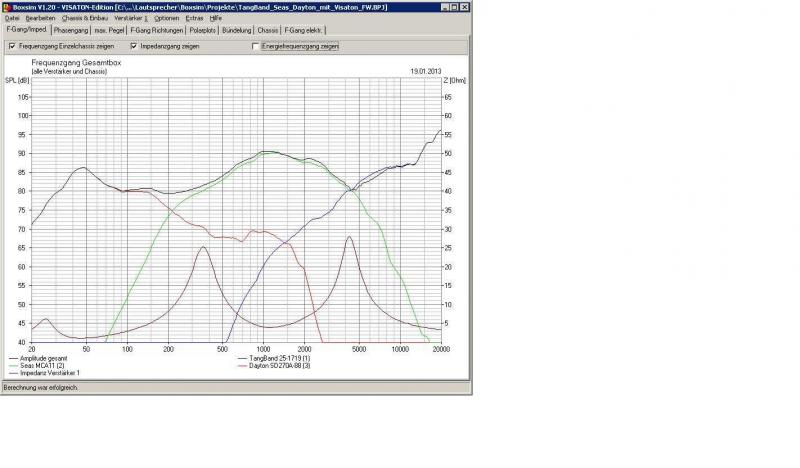
Task: Click the status bar message Berechnung war erfolgreich
Action: tap(41, 388)
